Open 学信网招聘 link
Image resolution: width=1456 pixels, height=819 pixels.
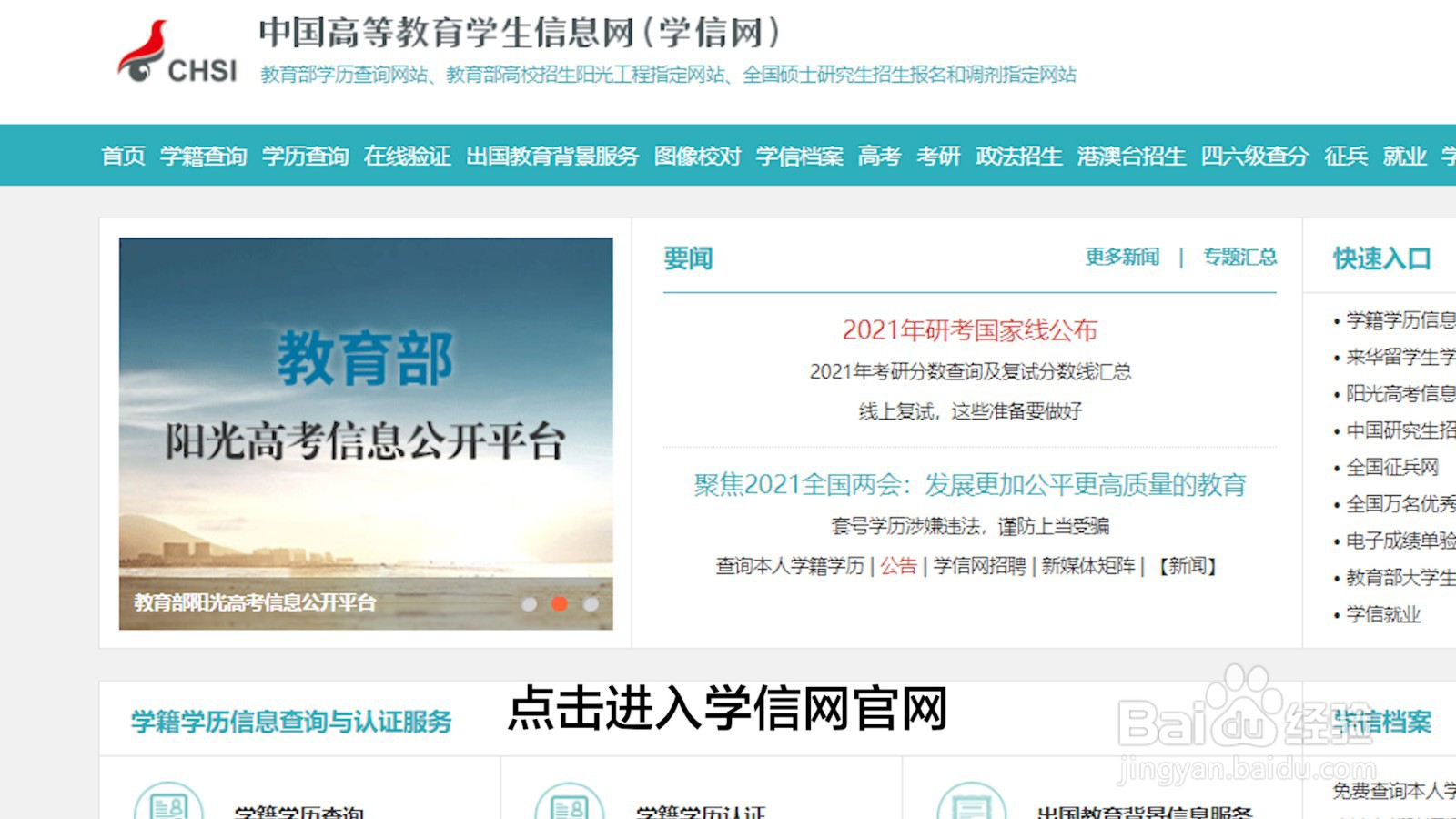tap(979, 566)
